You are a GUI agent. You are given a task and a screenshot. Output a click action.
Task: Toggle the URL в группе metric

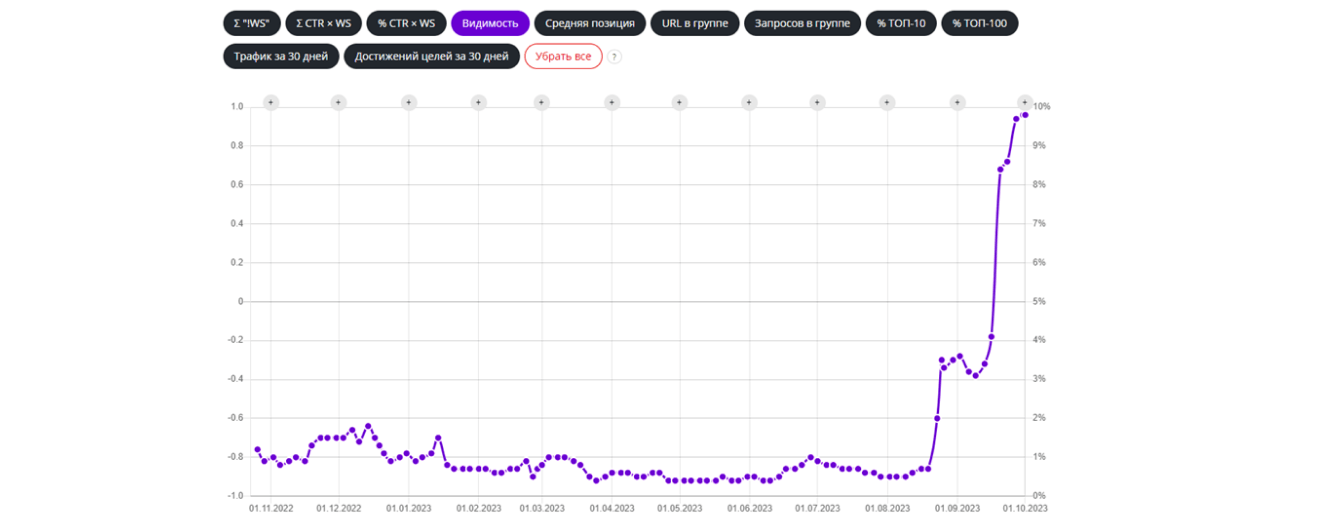click(x=695, y=23)
